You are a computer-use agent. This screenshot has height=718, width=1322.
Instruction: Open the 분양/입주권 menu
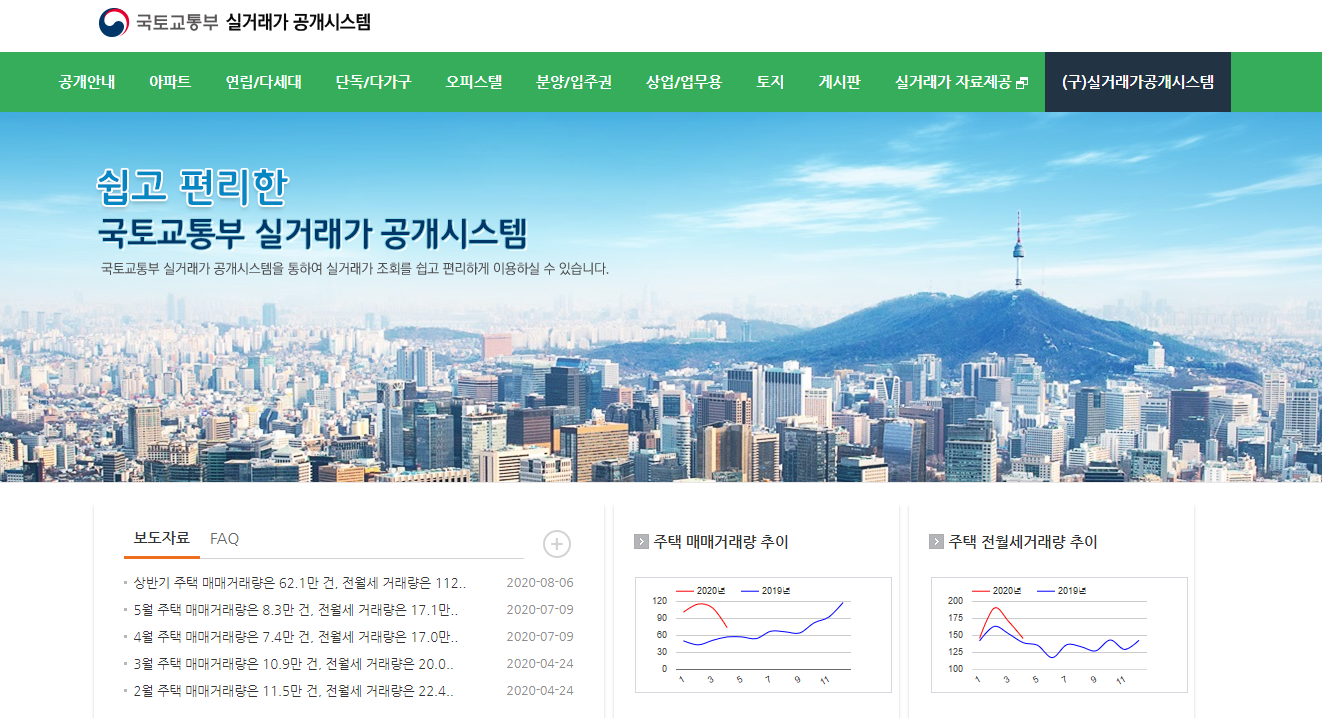(573, 82)
